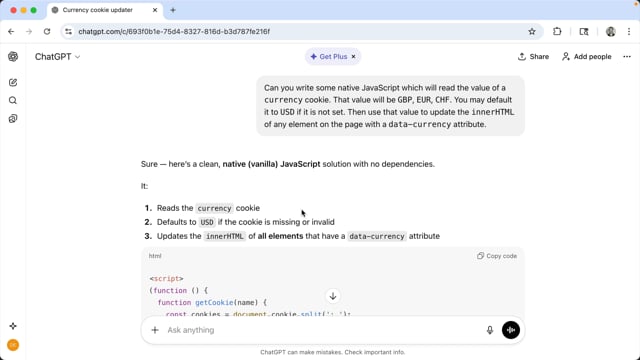Screen dimensions: 640x360
Task: Click the browser forward arrow
Action: pyautogui.click(x=29, y=31)
